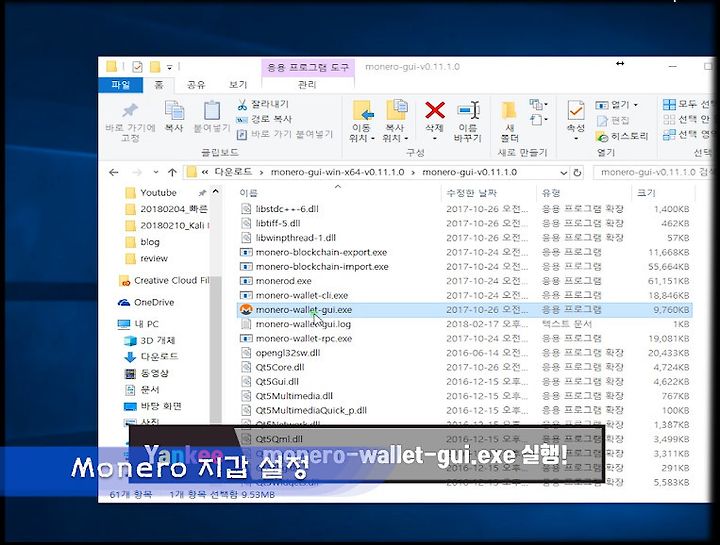Click 다운로드 in the address path
Screen dimensions: 720x545
pos(233,172)
